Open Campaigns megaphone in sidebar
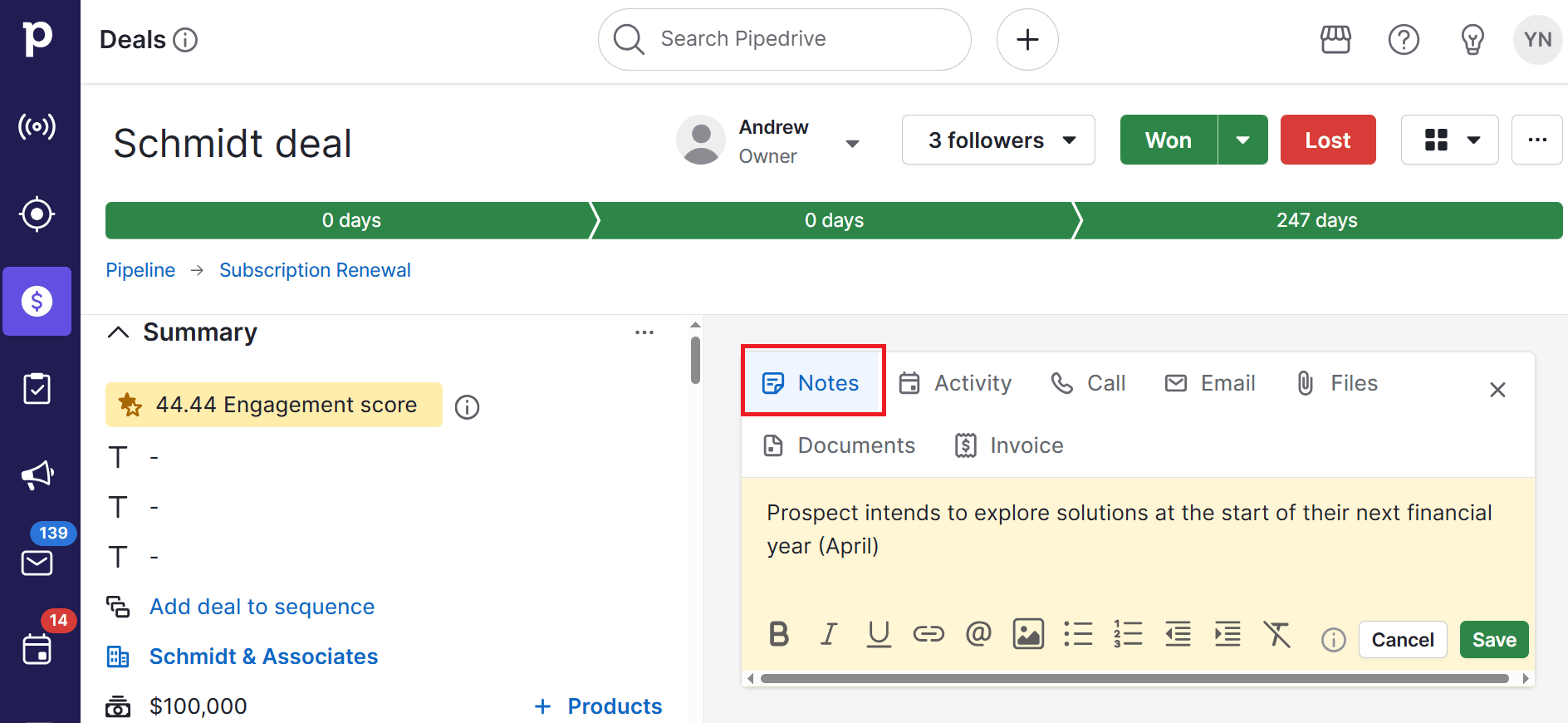The height and width of the screenshot is (723, 1568). pos(37,475)
